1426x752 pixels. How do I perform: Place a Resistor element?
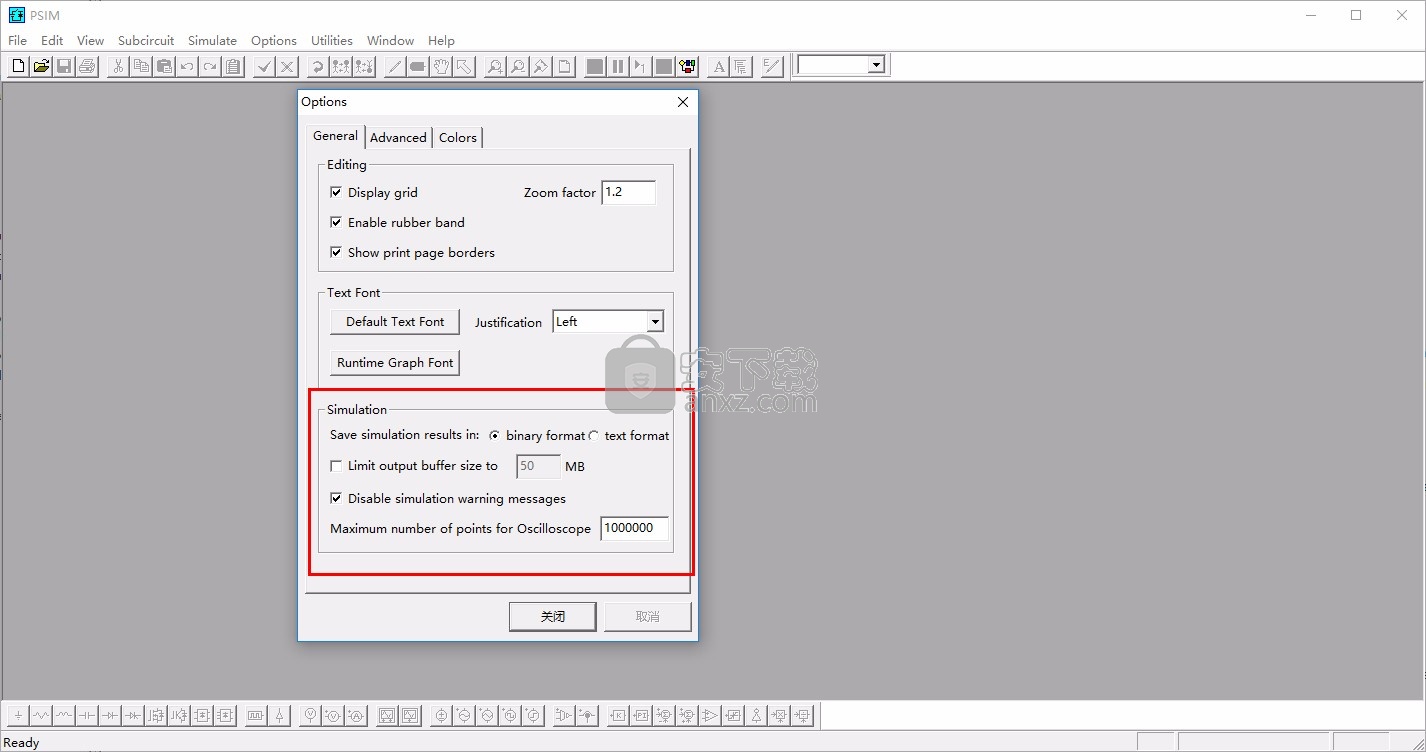pos(41,715)
